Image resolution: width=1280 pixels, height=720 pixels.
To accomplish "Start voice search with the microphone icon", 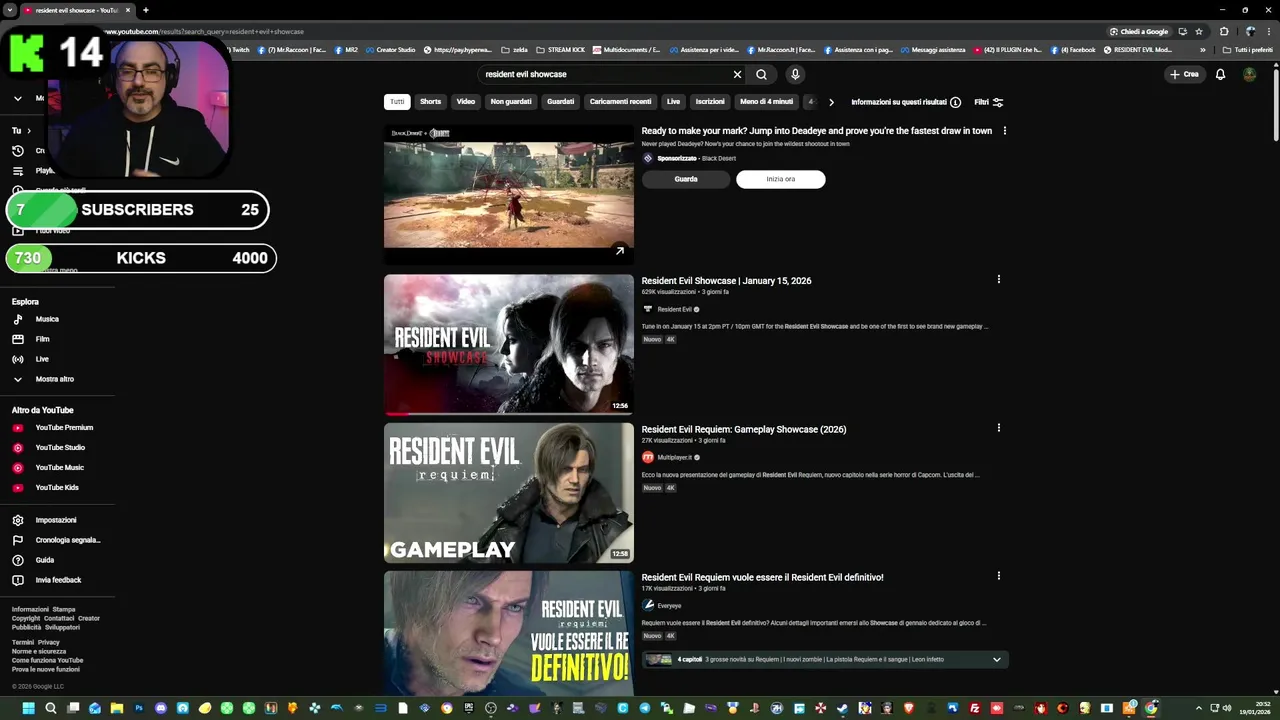I will [x=795, y=74].
